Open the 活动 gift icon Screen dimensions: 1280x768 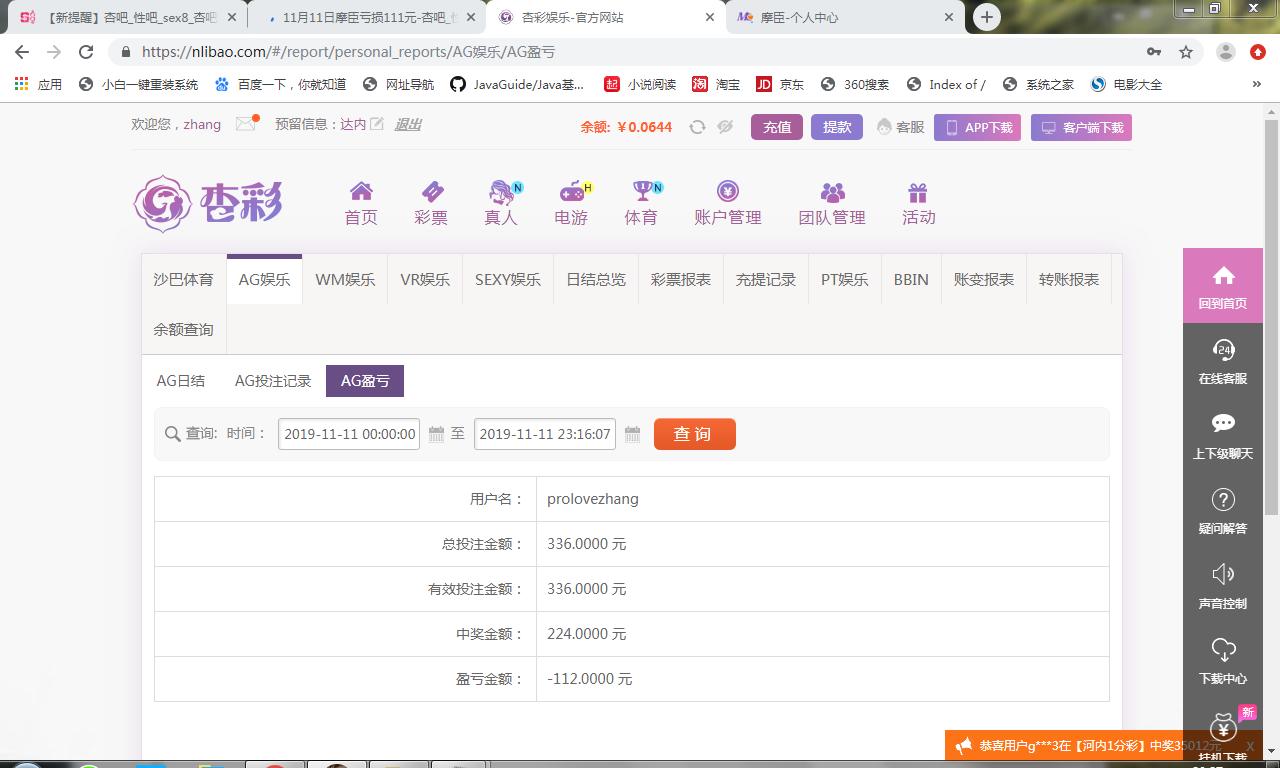coord(918,192)
